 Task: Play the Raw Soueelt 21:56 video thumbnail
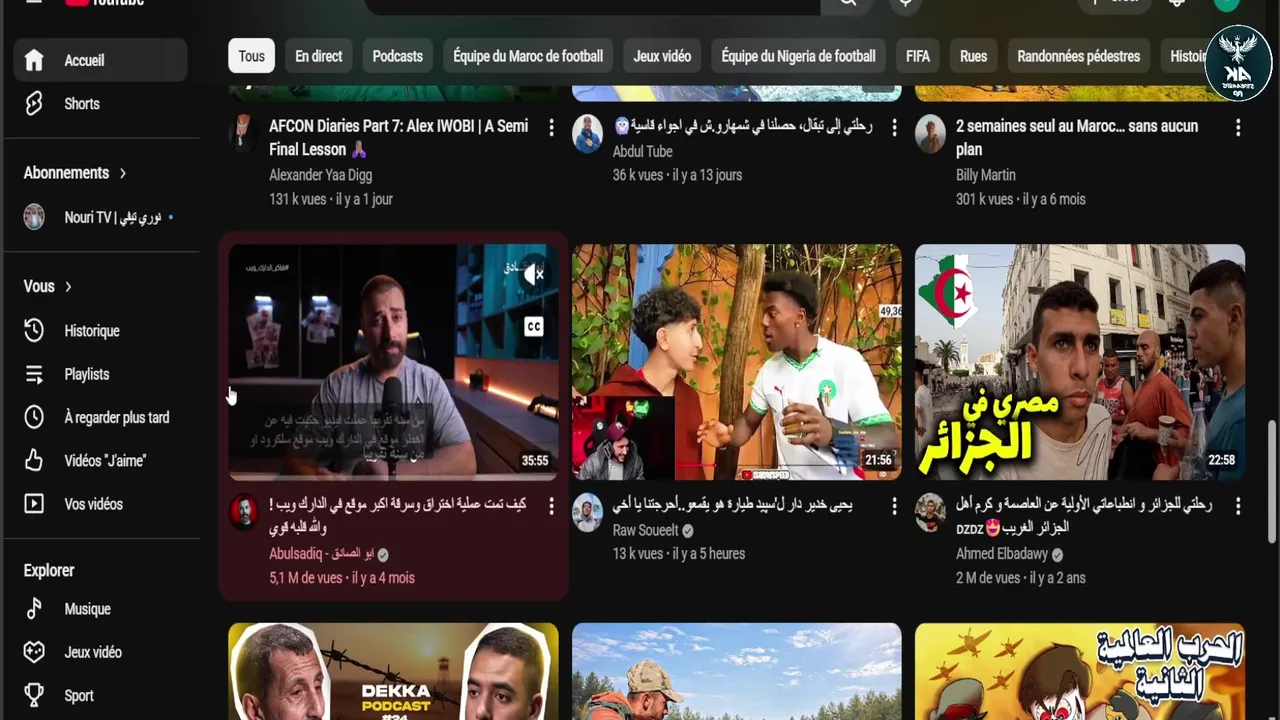[x=736, y=362]
